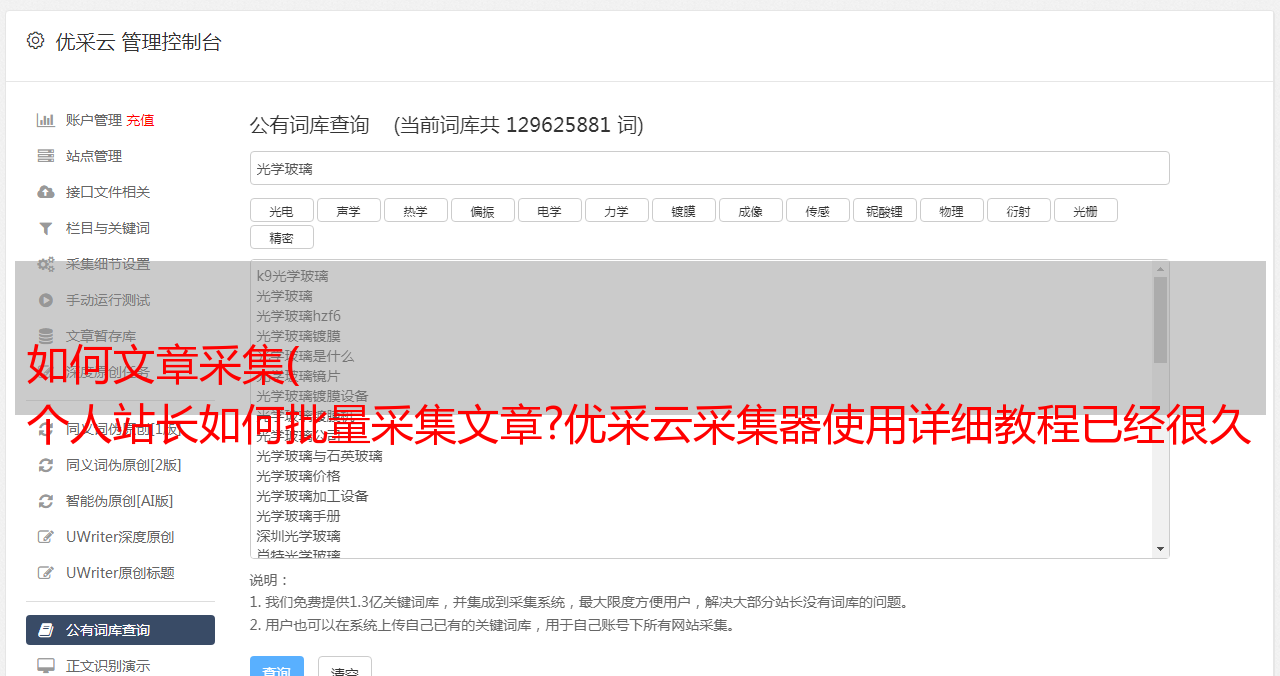The height and width of the screenshot is (676, 1280).
Task: Click the result 光学玻璃与石英玻璃
Action: coord(319,456)
